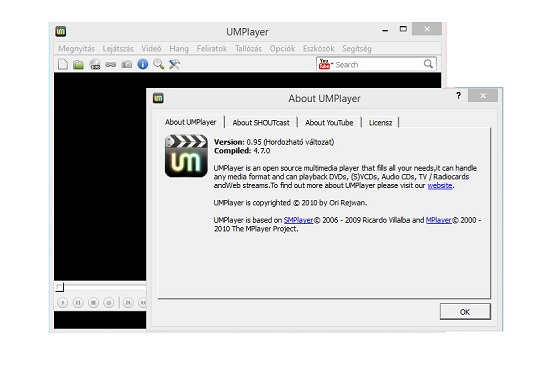The width and height of the screenshot is (550, 378).
Task: Click the magnifying glass icon next to info
Action: (159, 64)
